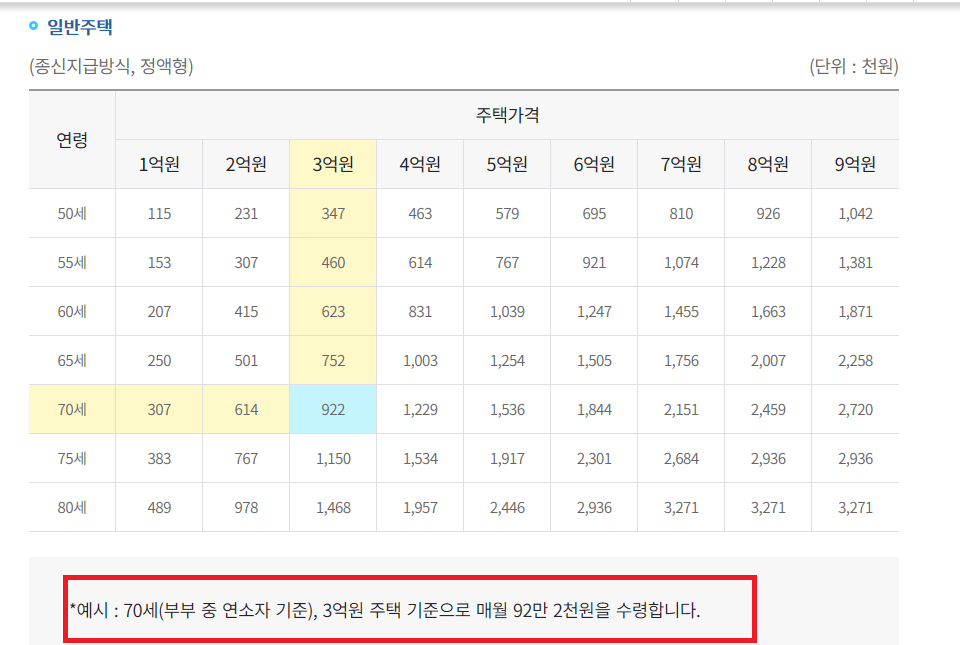This screenshot has width=960, height=645.
Task: Click the highlighted value 623
Action: (x=333, y=311)
